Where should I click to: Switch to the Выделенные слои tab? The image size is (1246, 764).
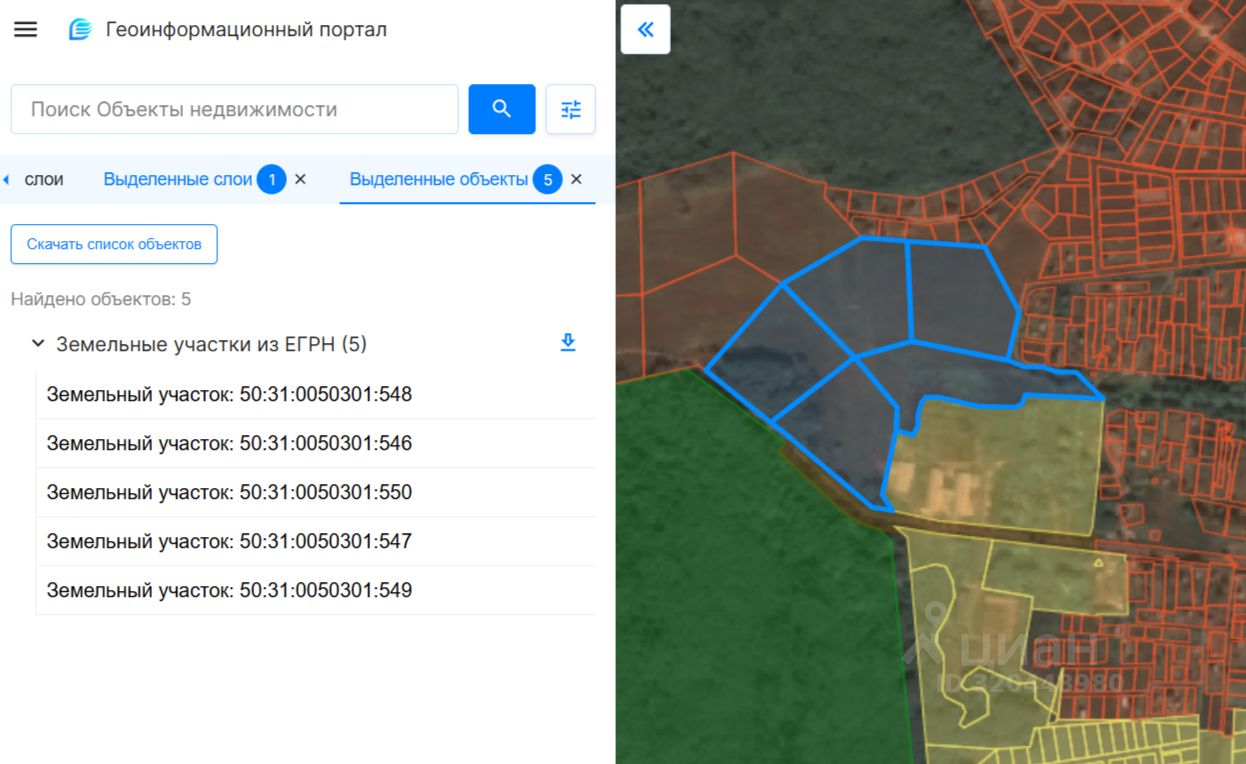coord(178,179)
